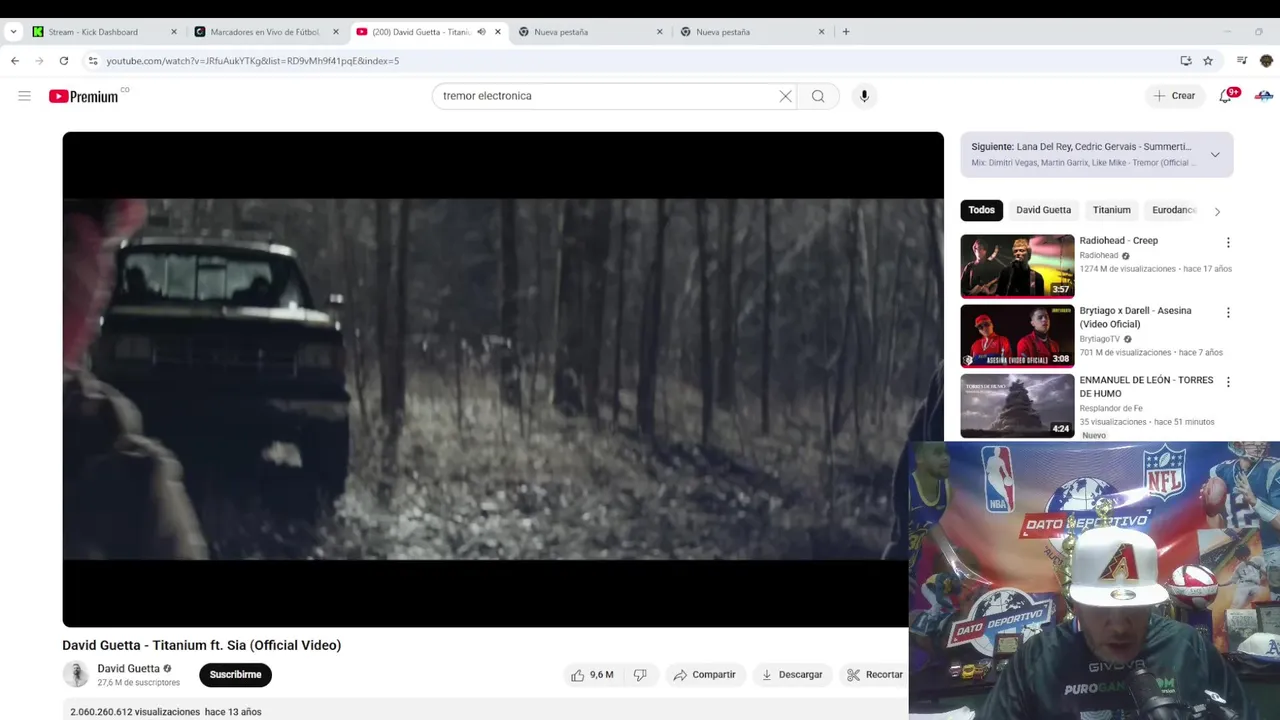Open David Guetta channel name link
The image size is (1280, 720).
[x=128, y=669]
